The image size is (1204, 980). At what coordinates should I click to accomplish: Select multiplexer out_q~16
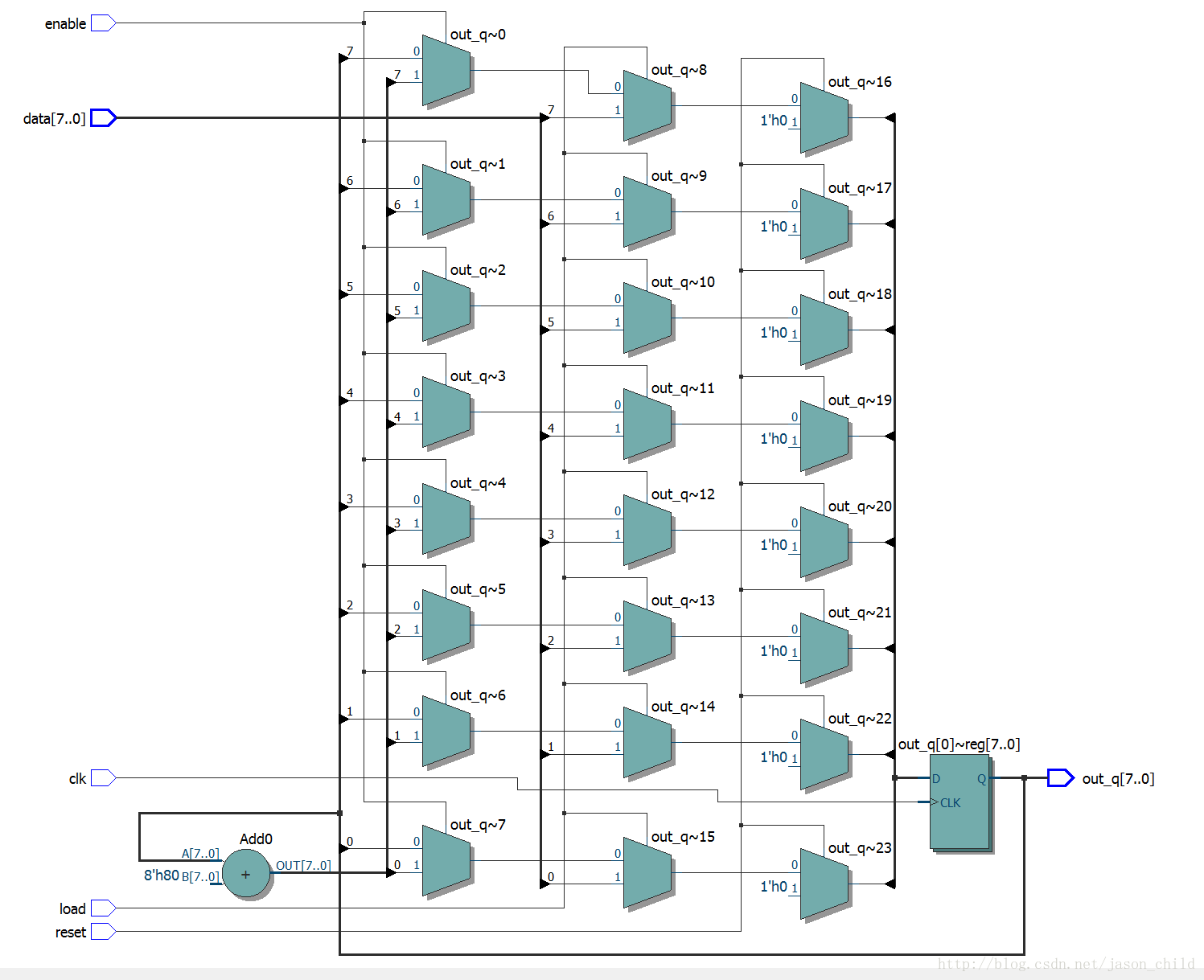[824, 118]
